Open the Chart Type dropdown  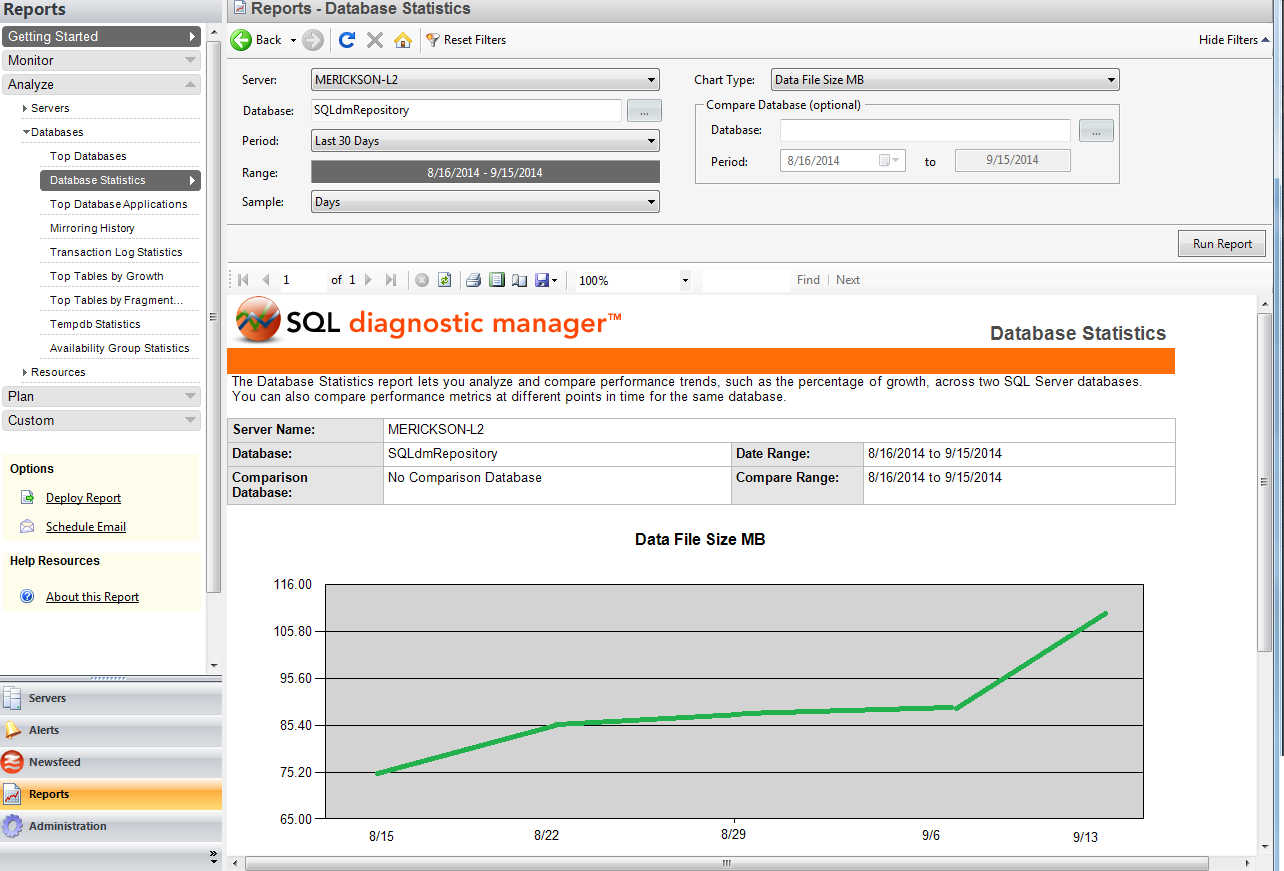(x=945, y=80)
